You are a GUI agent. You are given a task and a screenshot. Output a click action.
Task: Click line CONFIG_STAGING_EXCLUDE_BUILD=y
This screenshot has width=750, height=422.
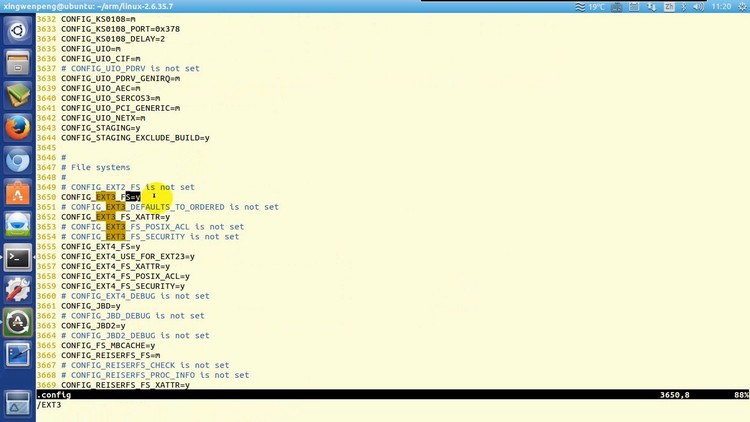[135, 138]
